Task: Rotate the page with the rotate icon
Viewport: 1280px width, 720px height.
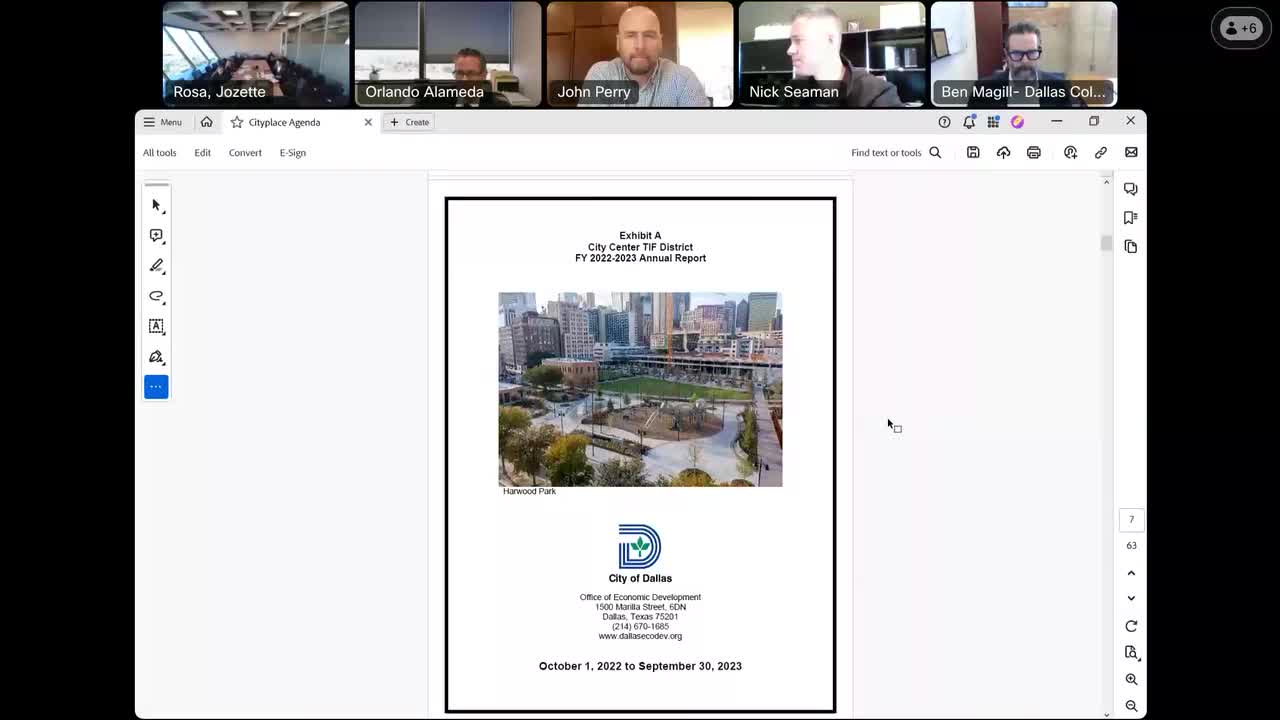Action: [1131, 625]
